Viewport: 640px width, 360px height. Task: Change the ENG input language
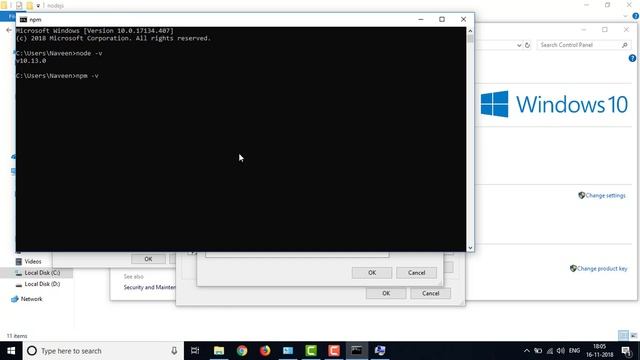pyautogui.click(x=574, y=351)
